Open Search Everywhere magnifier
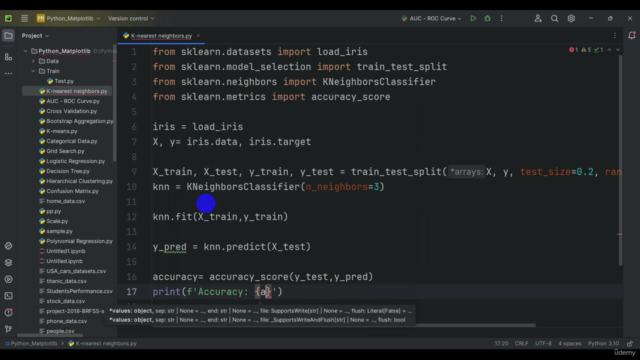 tap(554, 18)
